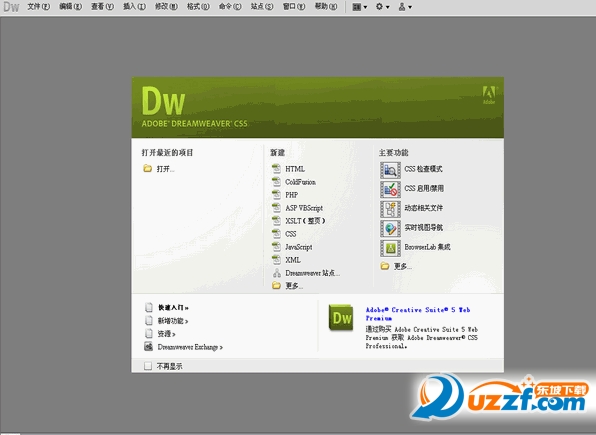The image size is (596, 435).
Task: Create a new CSS file
Action: click(291, 234)
